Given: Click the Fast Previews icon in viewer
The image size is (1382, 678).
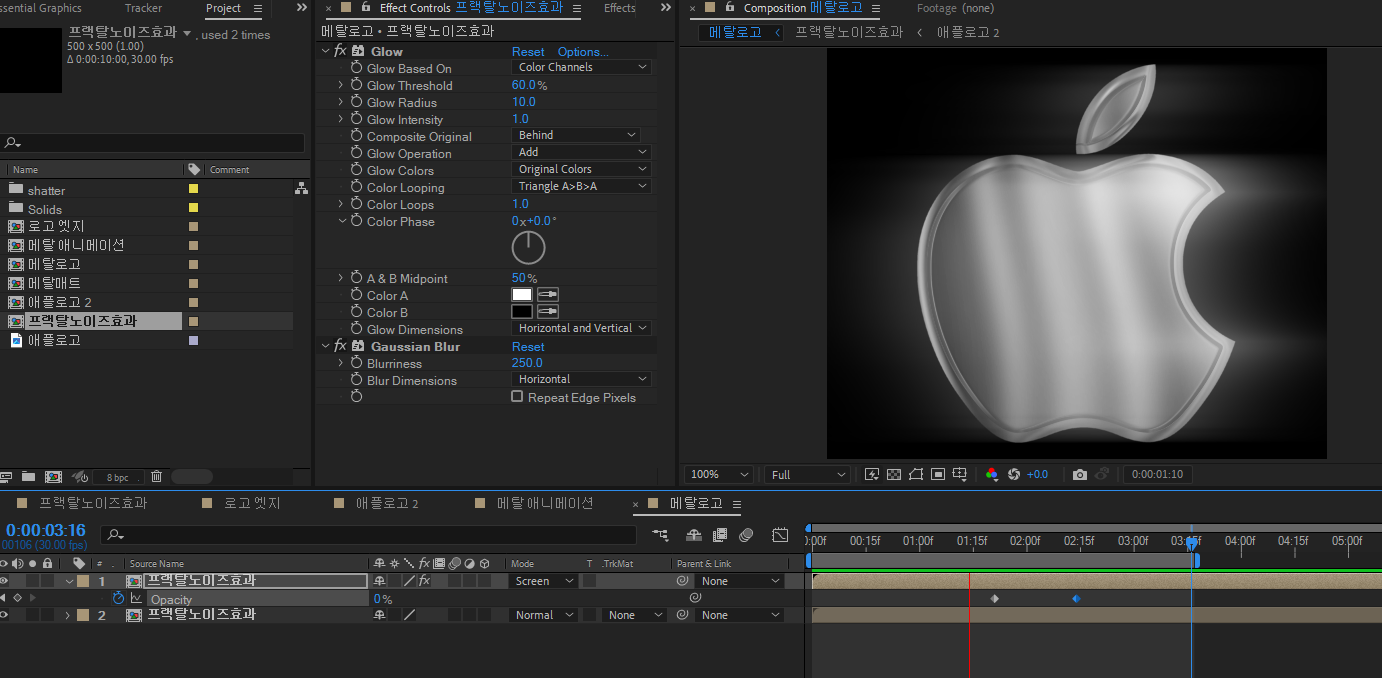Looking at the screenshot, I should click(871, 474).
